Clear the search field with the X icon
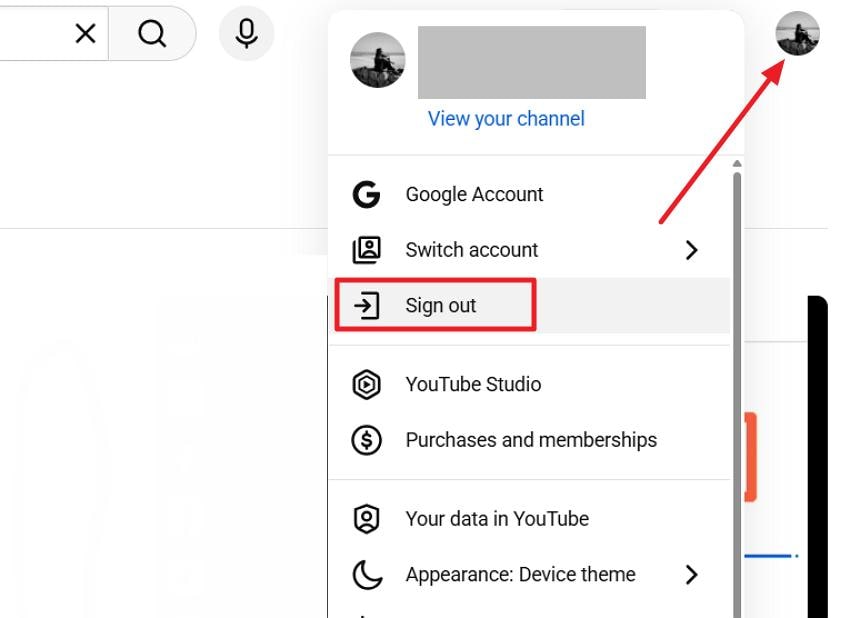The height and width of the screenshot is (618, 850). pos(85,33)
